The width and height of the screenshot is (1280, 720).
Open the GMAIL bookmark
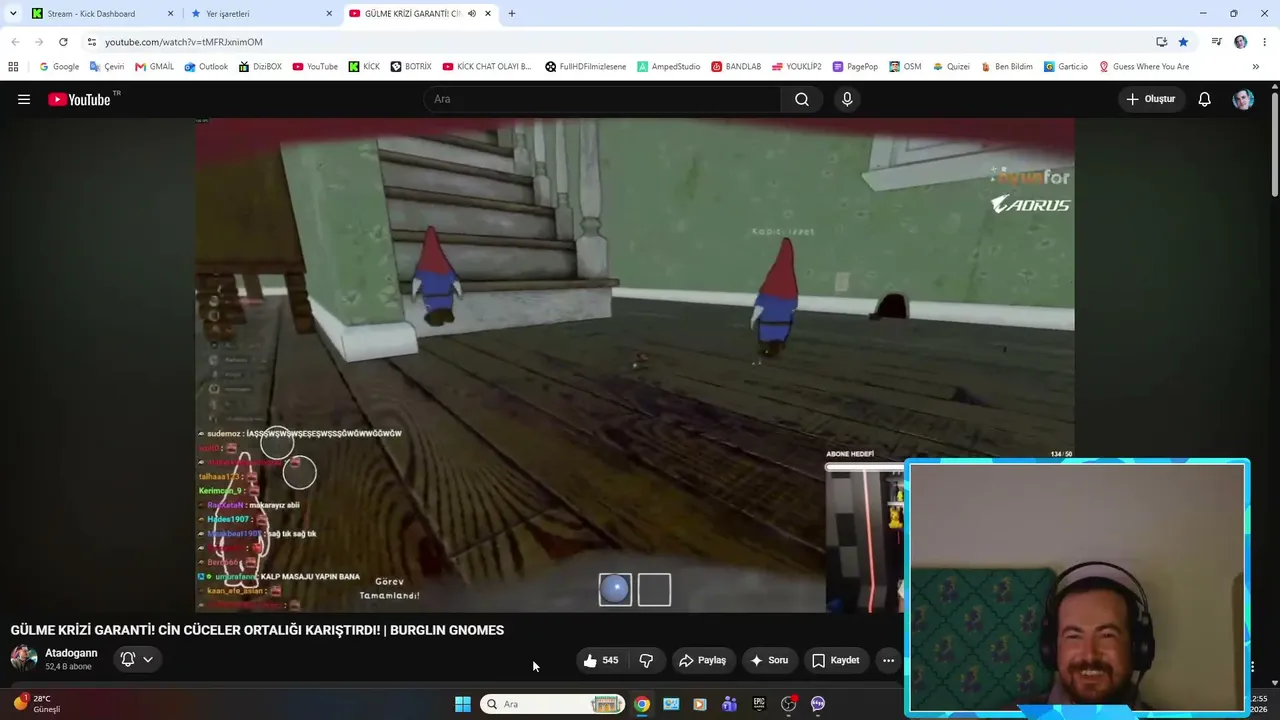155,67
